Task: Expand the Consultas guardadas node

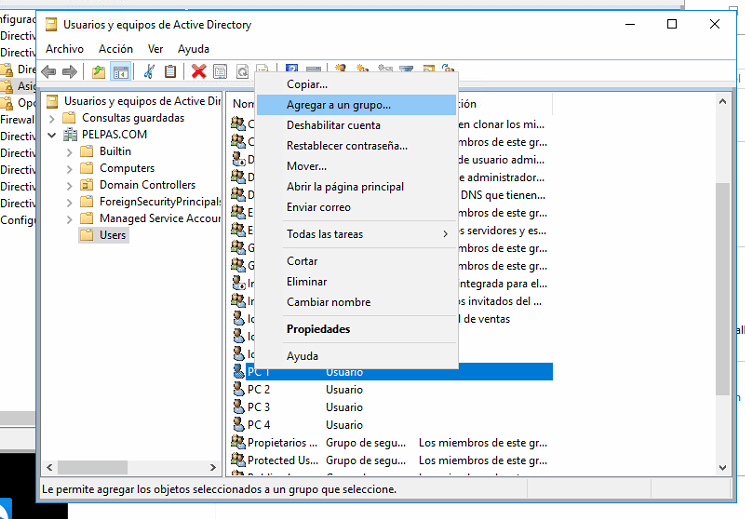Action: pyautogui.click(x=52, y=118)
